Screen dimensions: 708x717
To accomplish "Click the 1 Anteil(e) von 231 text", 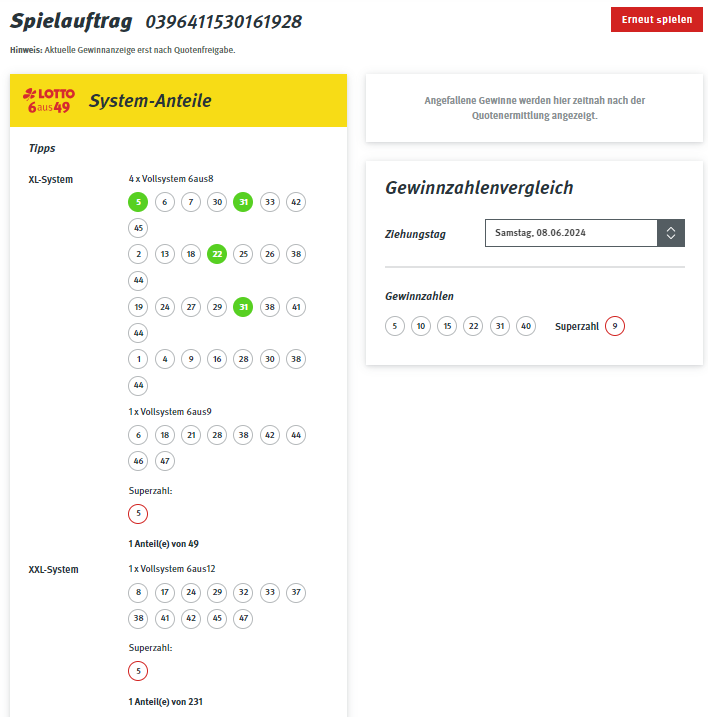I will [x=166, y=701].
